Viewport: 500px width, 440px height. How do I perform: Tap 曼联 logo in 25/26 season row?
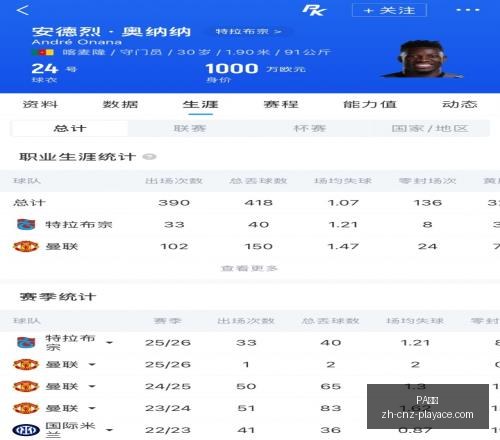coord(26,364)
